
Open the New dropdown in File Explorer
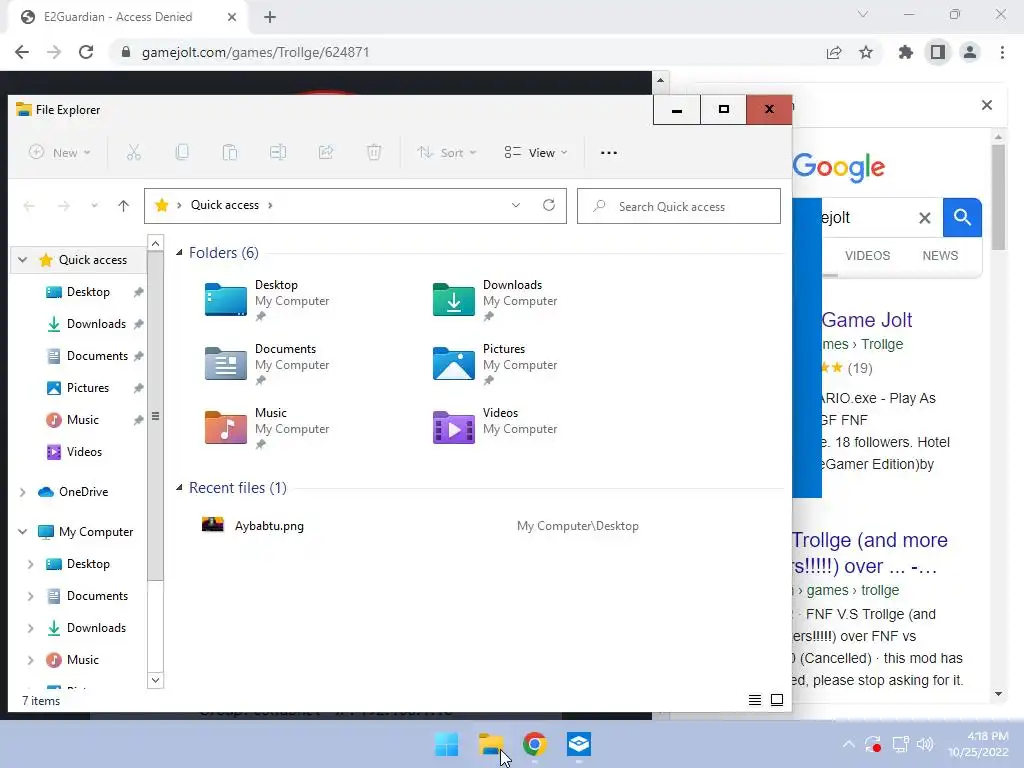tap(59, 153)
